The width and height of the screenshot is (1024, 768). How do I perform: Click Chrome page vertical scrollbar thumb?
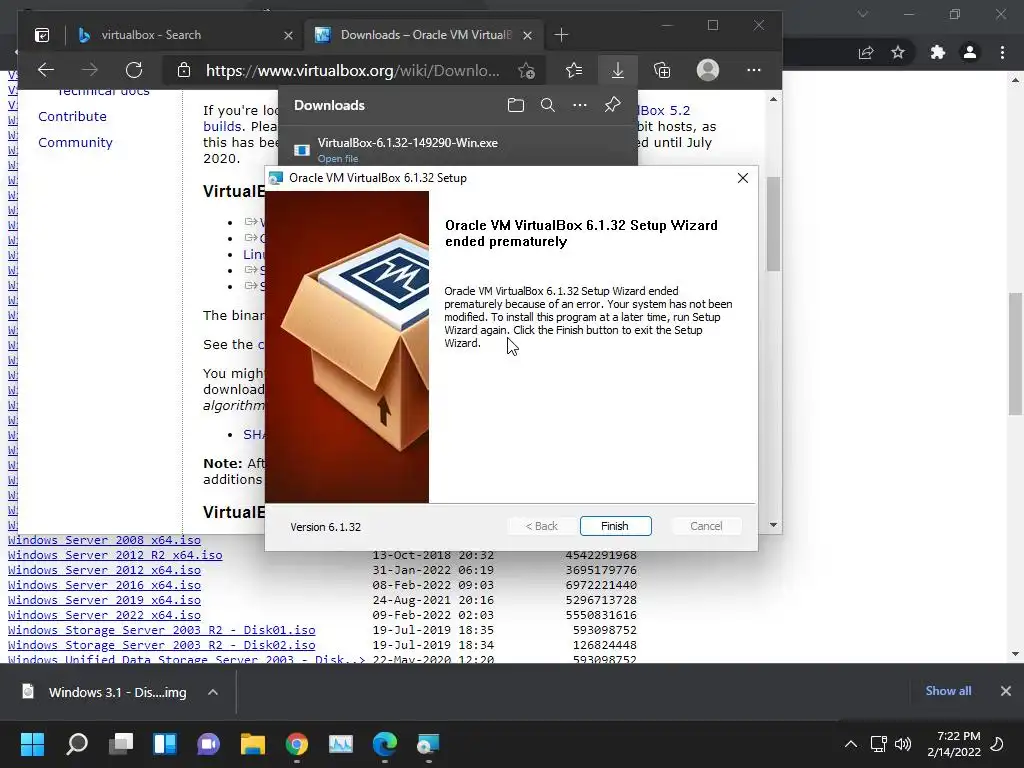click(x=1015, y=353)
